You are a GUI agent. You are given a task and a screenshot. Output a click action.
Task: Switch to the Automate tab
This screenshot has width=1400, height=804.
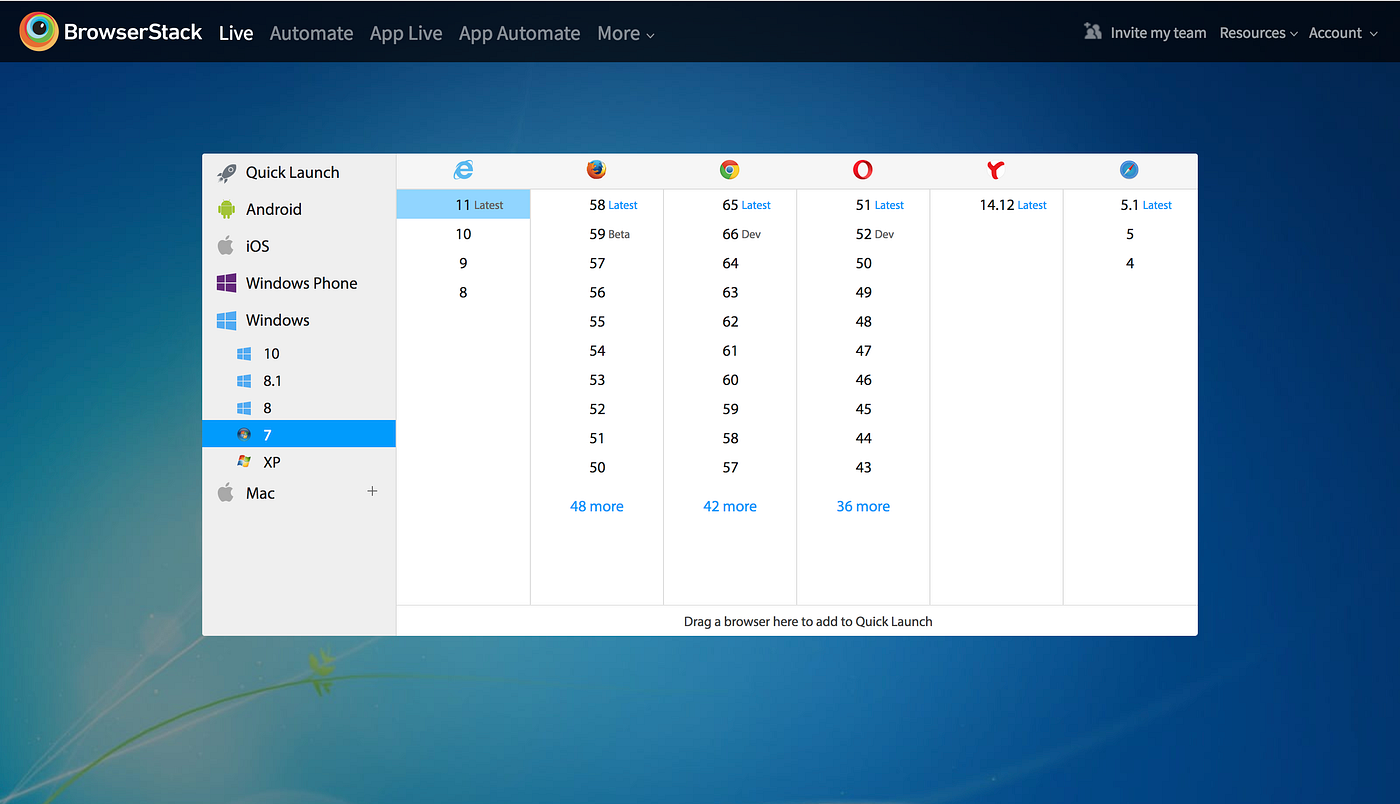coord(311,33)
